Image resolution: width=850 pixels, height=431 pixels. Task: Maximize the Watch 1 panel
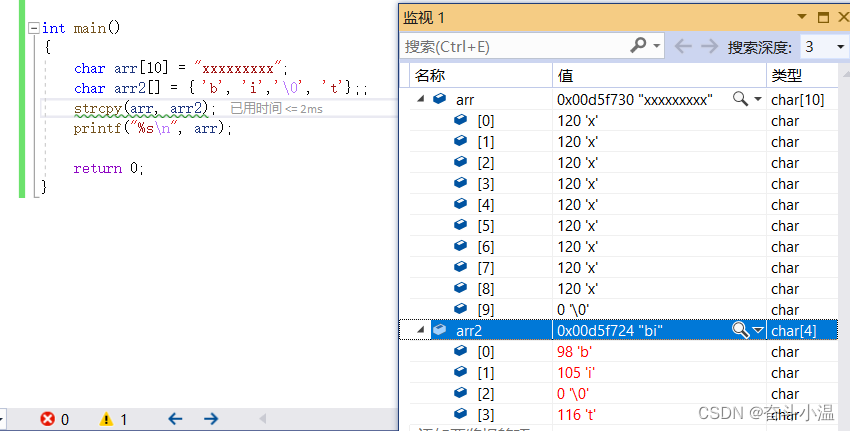(x=823, y=17)
